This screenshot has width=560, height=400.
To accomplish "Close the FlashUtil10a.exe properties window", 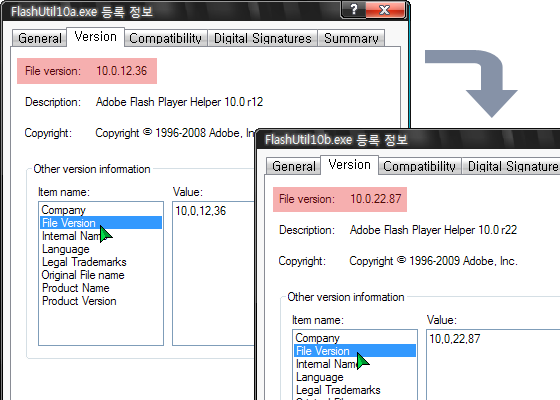I will [x=385, y=10].
